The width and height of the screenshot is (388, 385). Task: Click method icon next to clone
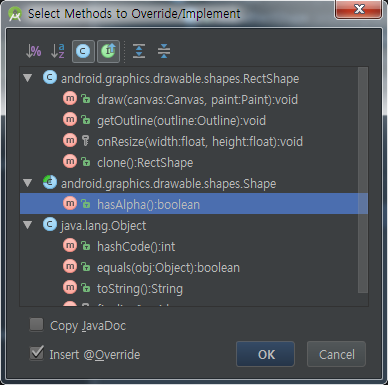coord(70,162)
